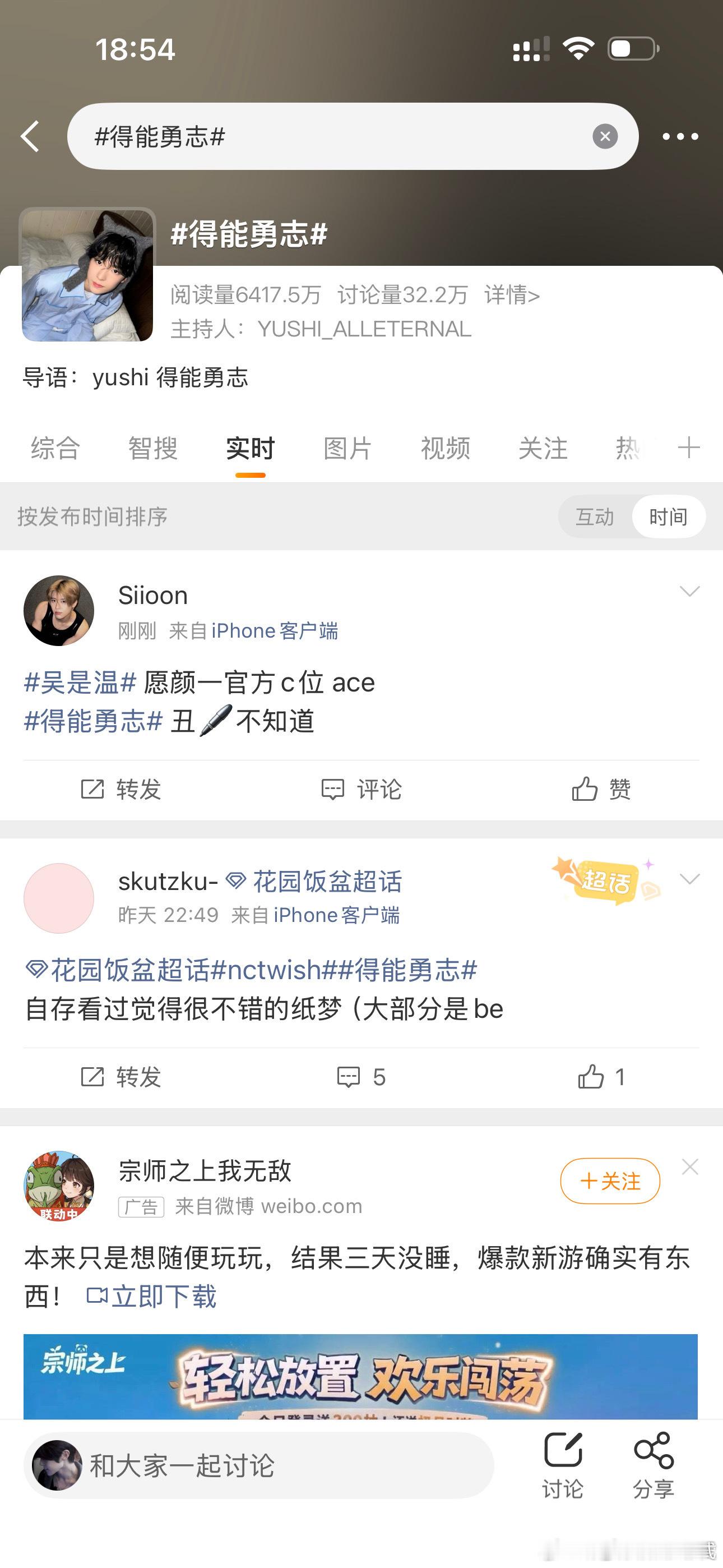723x1568 pixels.
Task: Open 立即下载 download link in ad
Action: pos(151,1297)
